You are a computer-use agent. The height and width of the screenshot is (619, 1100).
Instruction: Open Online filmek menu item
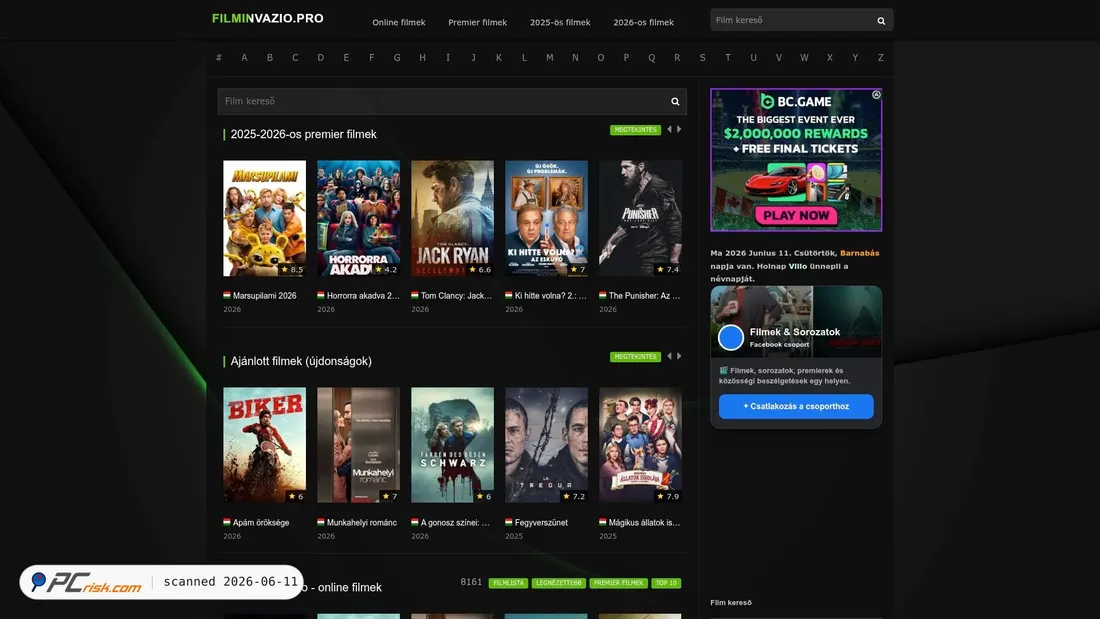pyautogui.click(x=398, y=22)
